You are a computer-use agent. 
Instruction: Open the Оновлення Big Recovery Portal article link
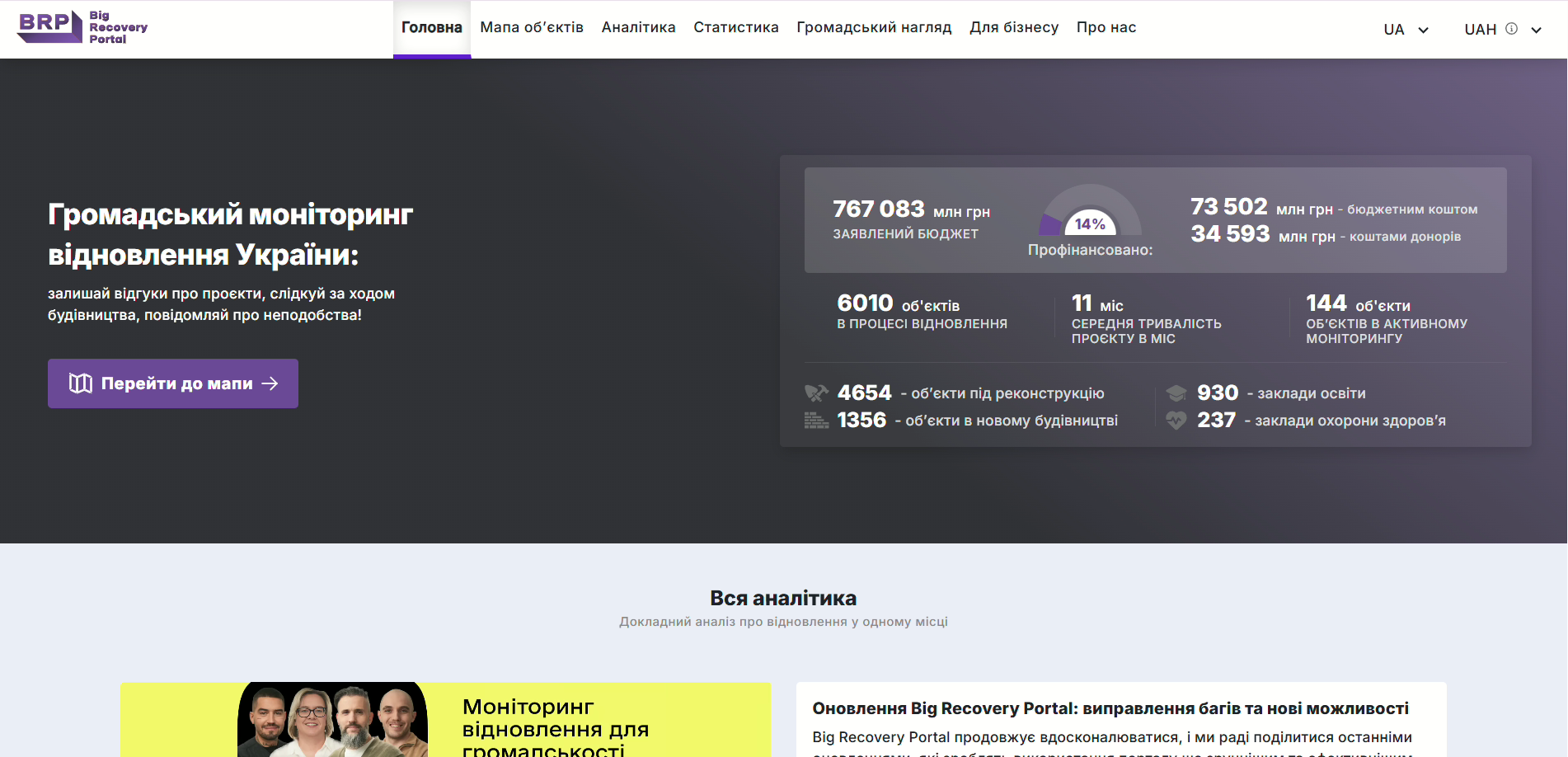tap(1110, 708)
